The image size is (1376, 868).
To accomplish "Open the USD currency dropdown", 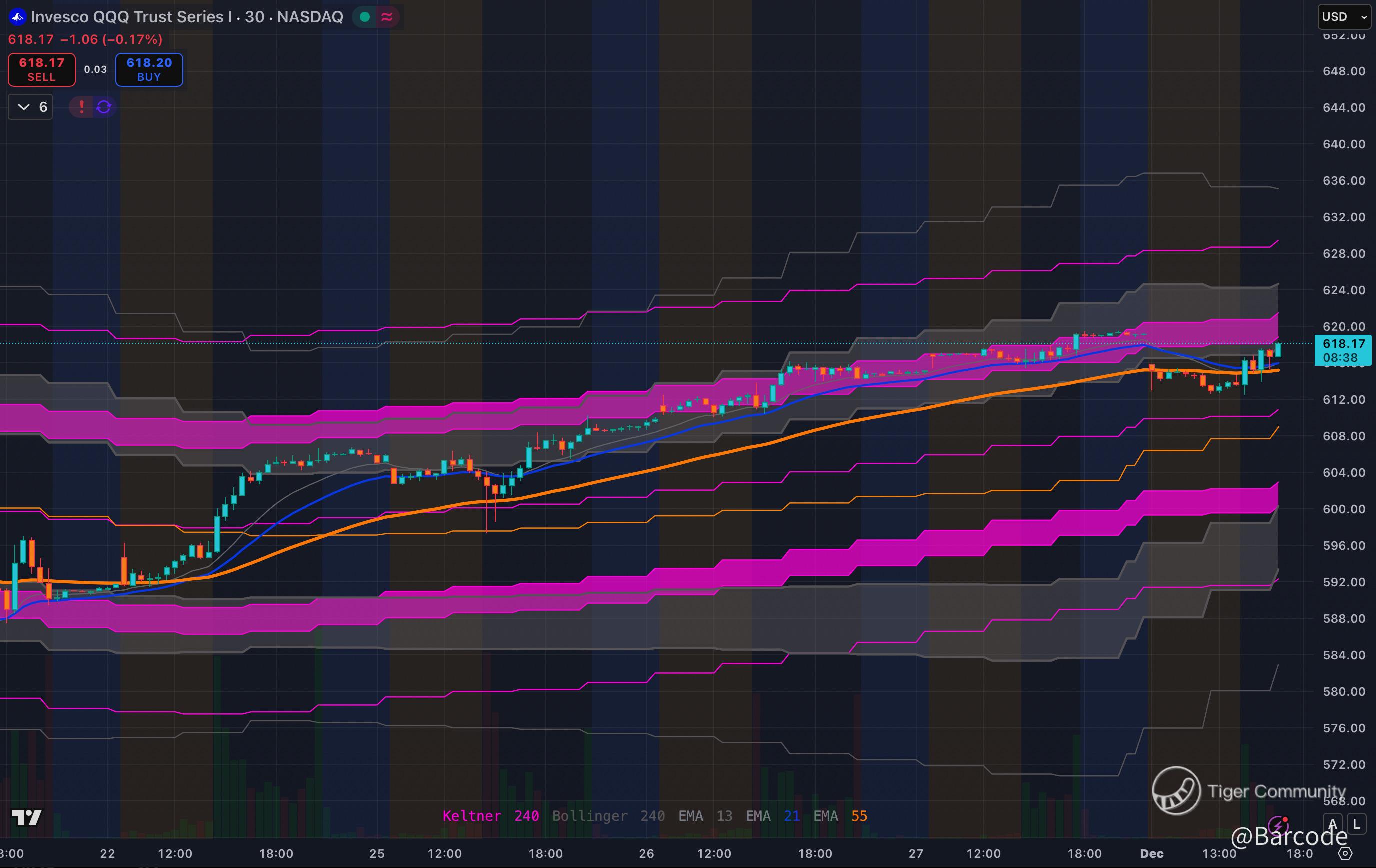I will (x=1344, y=17).
